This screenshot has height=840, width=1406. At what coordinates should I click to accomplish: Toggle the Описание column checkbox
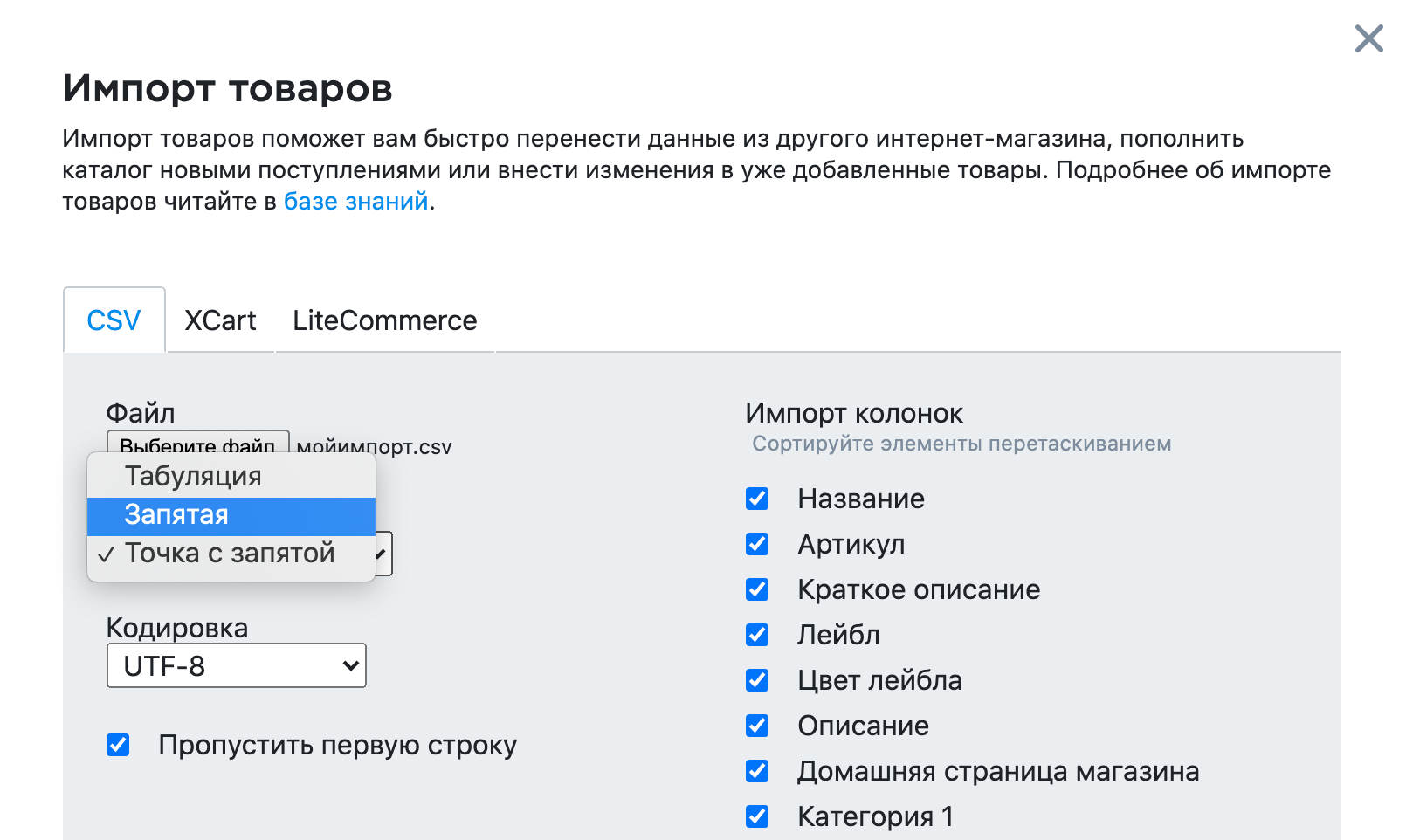click(x=757, y=726)
